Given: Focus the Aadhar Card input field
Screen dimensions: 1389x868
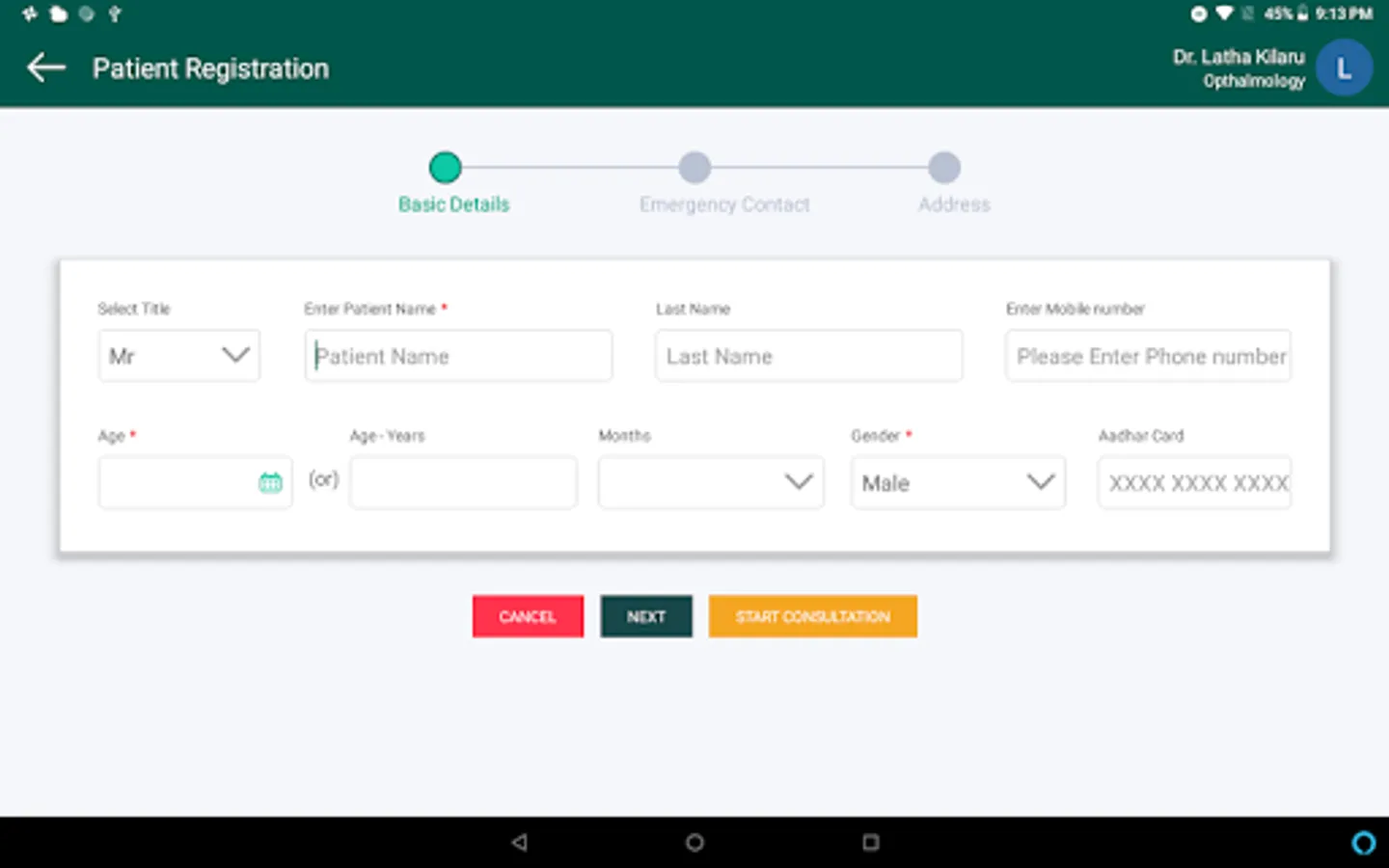Looking at the screenshot, I should point(1194,482).
